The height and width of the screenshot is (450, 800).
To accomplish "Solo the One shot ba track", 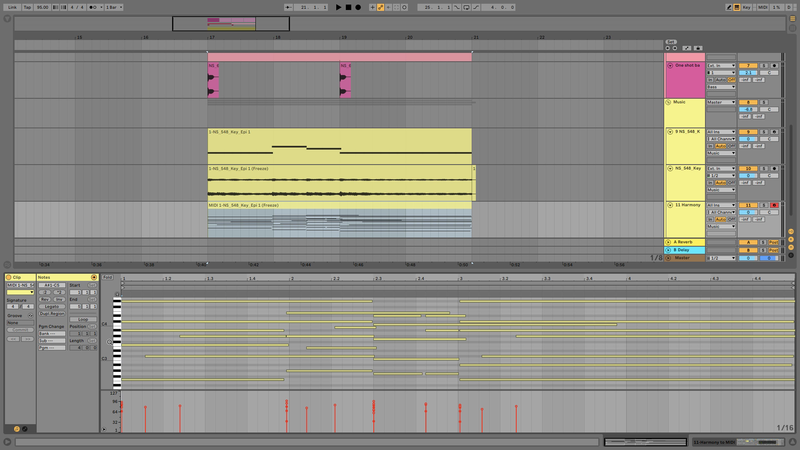I will click(764, 66).
